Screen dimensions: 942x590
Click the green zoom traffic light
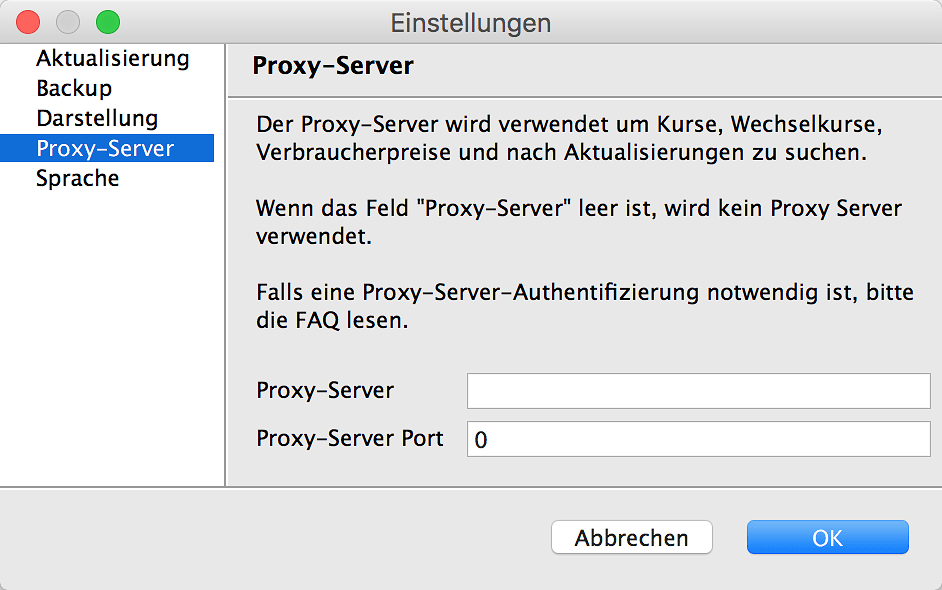(107, 19)
